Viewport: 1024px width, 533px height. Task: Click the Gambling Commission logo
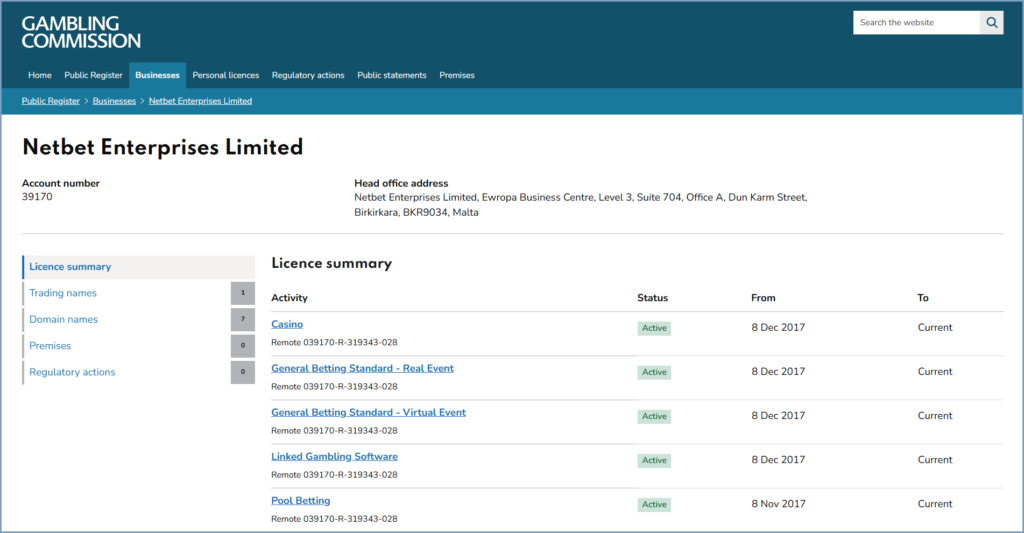click(81, 32)
